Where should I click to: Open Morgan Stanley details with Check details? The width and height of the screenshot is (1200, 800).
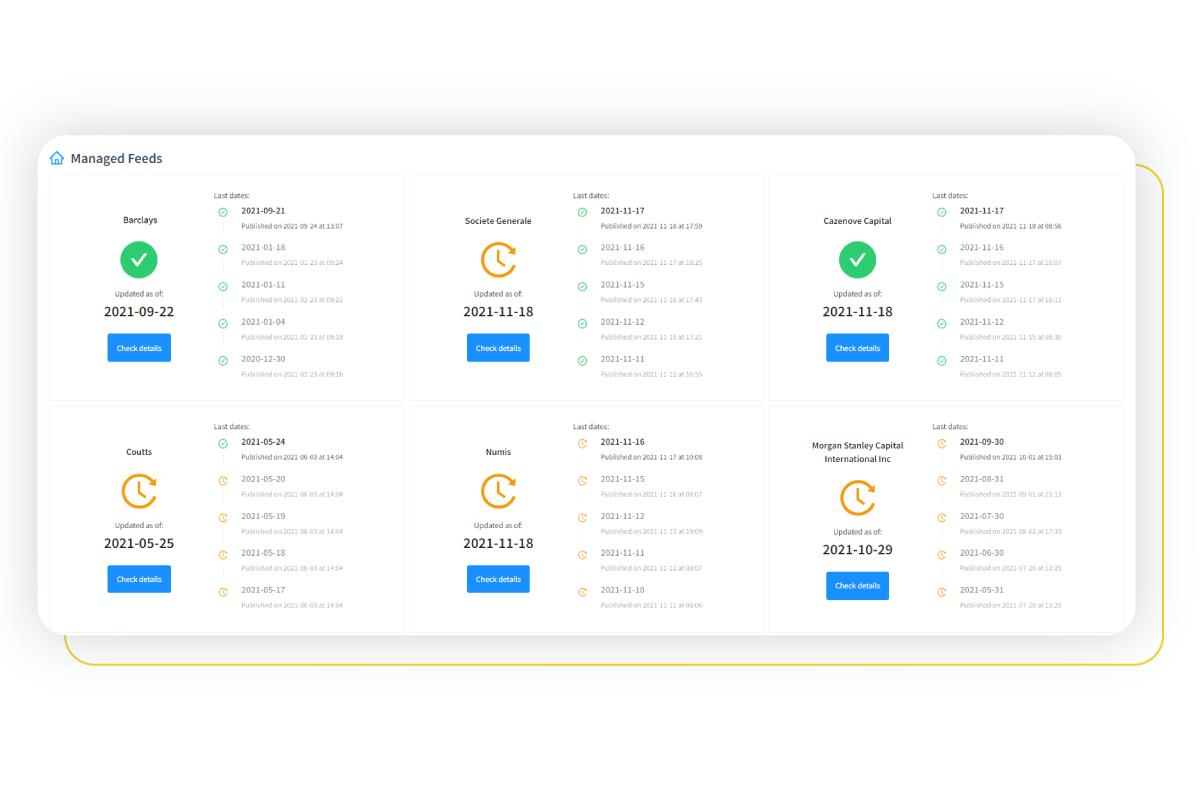coord(857,585)
